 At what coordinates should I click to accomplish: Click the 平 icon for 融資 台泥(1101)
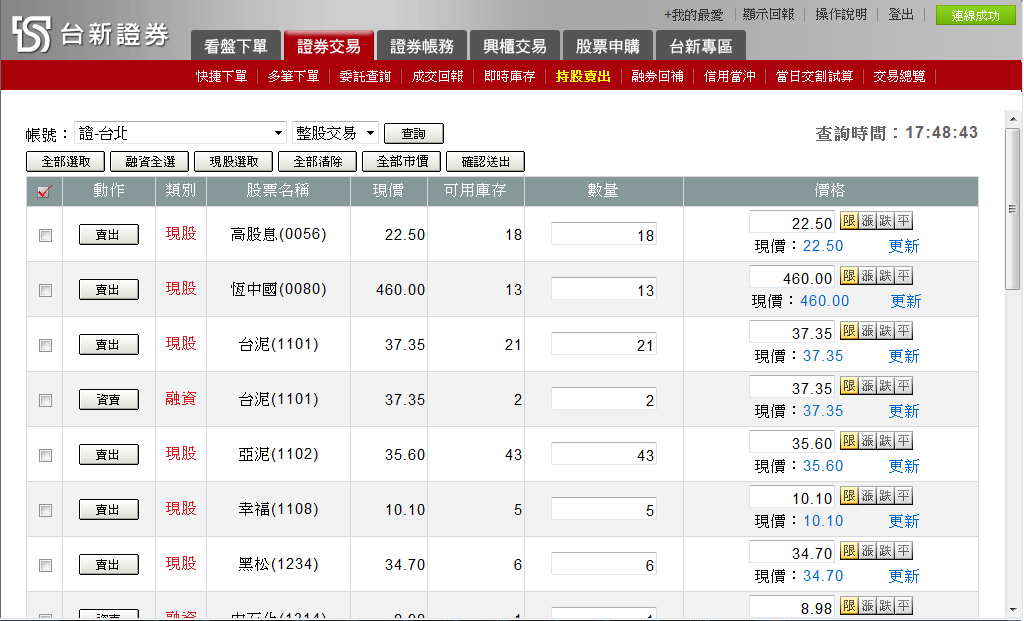coord(903,387)
